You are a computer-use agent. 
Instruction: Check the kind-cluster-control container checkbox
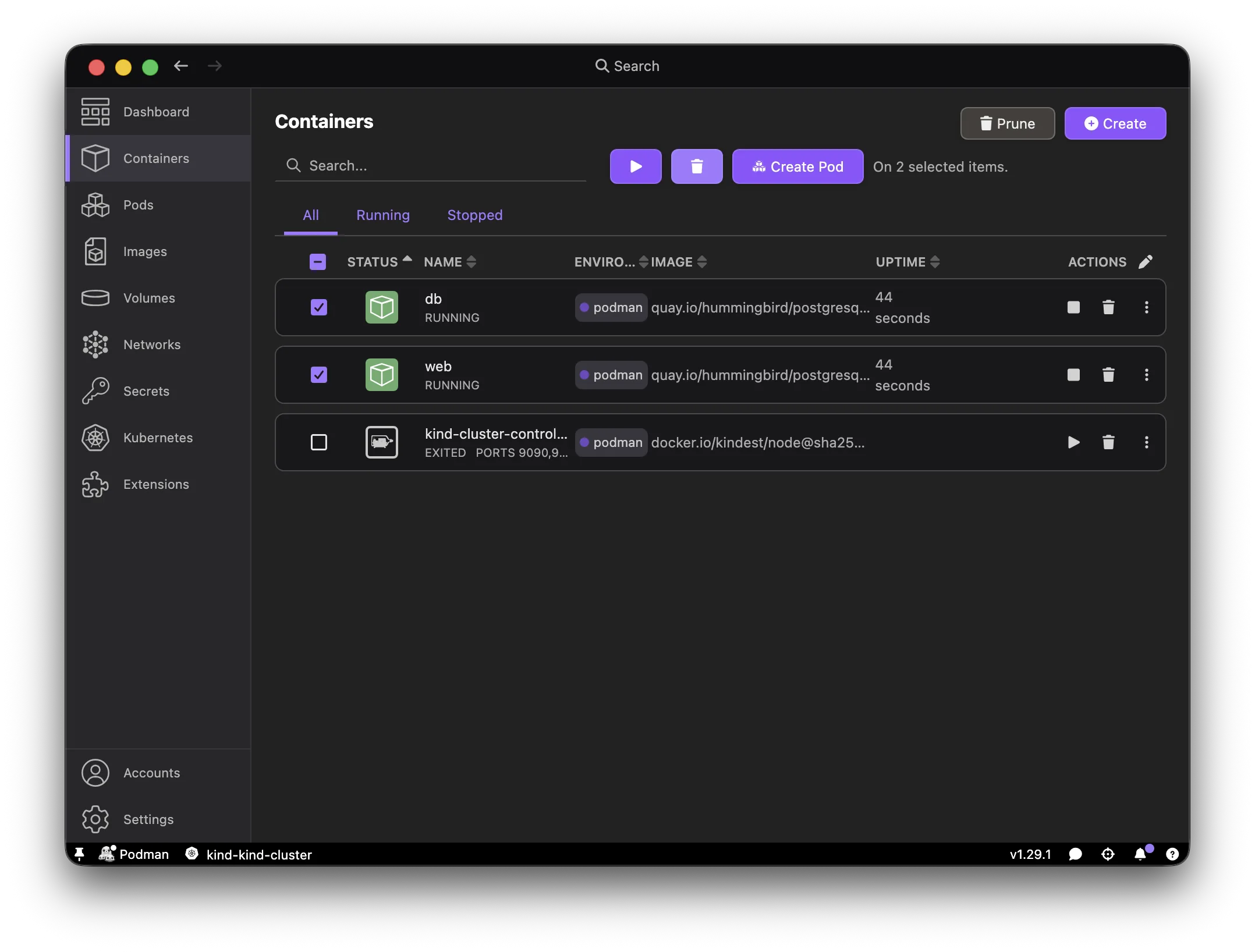319,442
